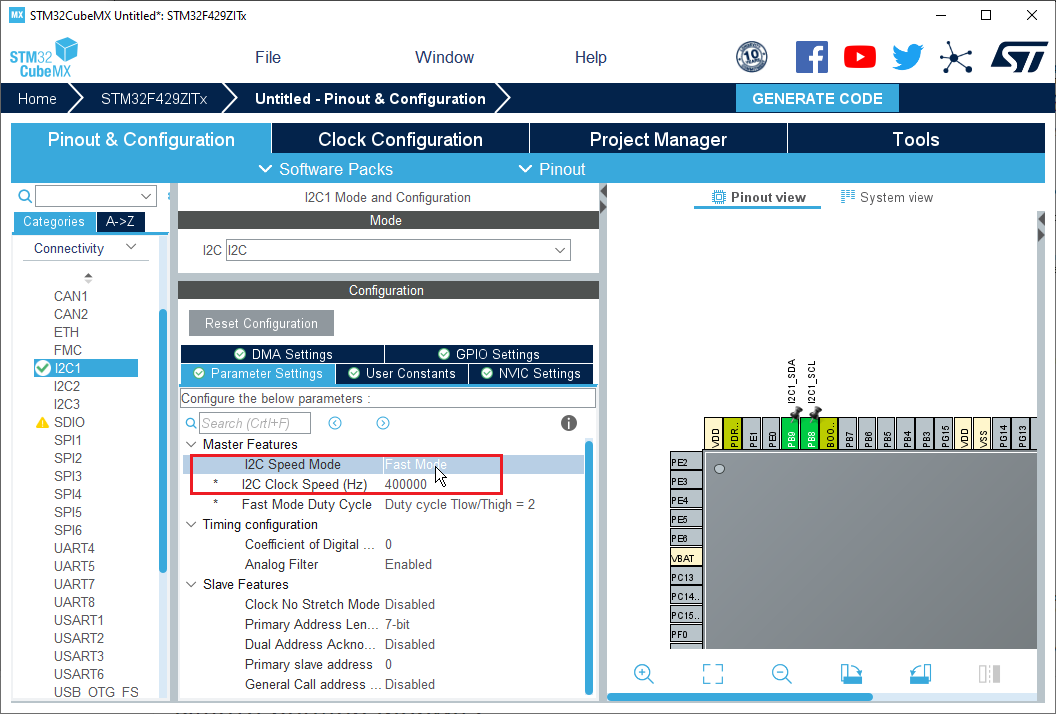This screenshot has height=714, width=1056.
Task: Click the zoom in icon in pinout view
Action: coord(644,674)
